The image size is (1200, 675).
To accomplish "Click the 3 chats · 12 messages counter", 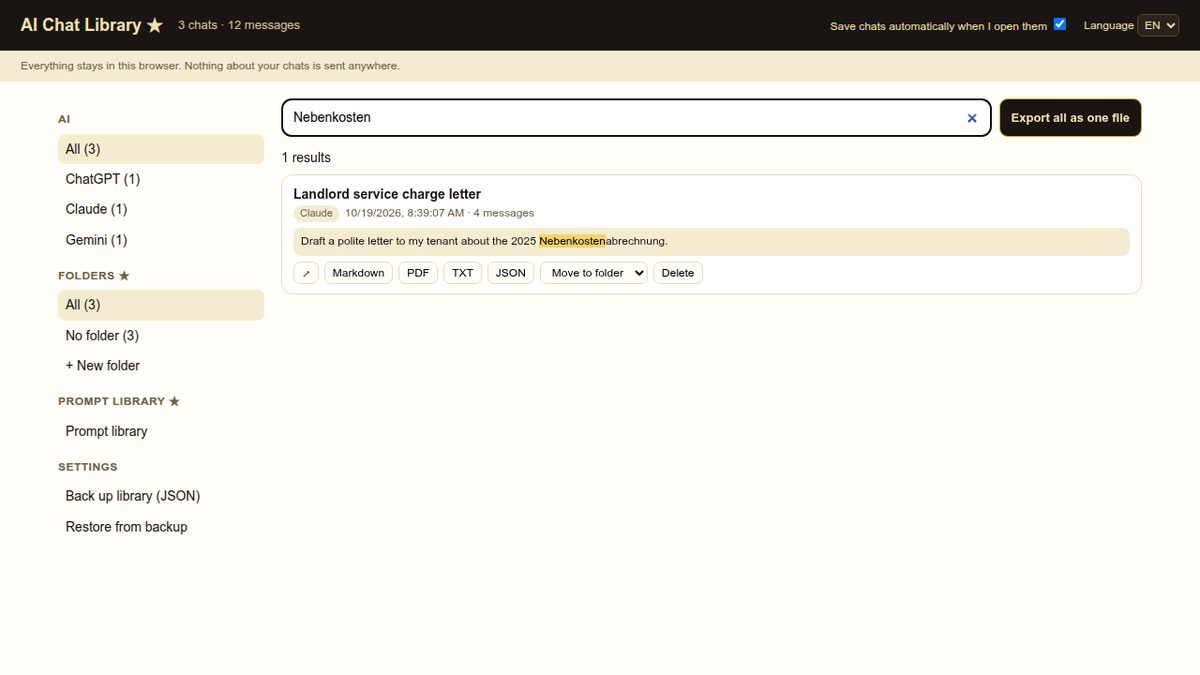I will pyautogui.click(x=239, y=25).
